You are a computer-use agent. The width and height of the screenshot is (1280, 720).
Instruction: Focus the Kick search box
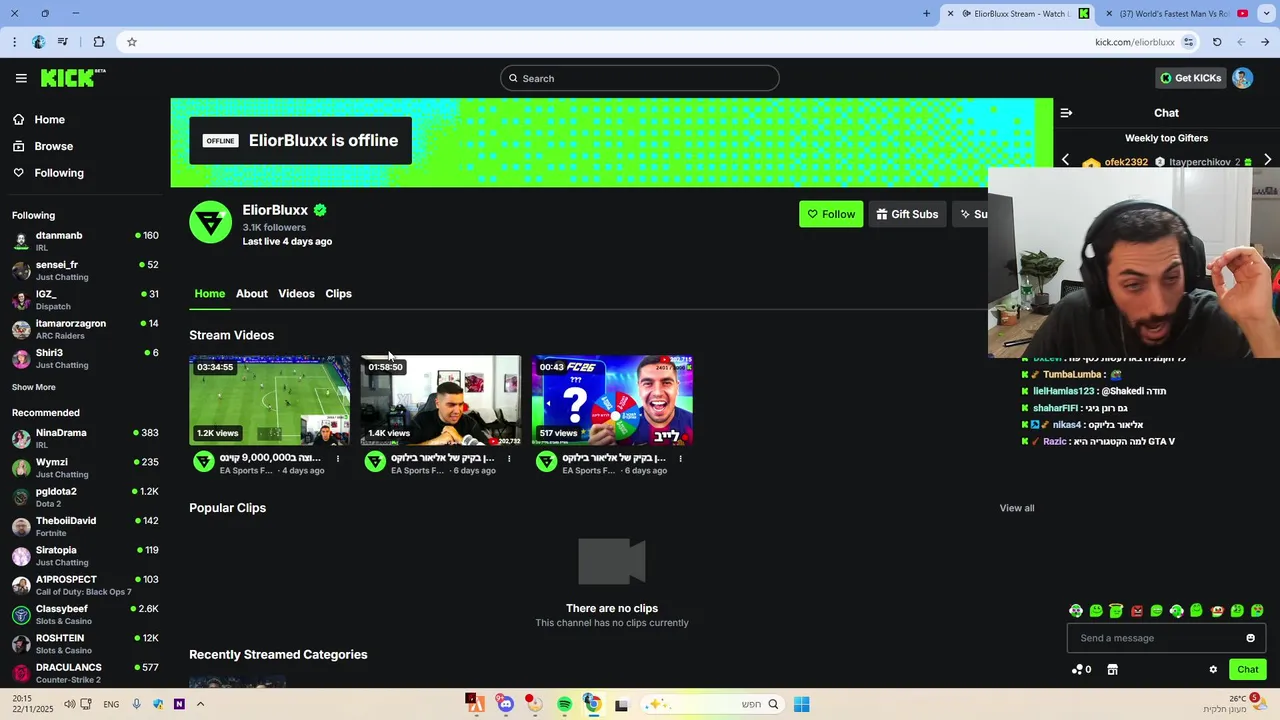(x=640, y=78)
